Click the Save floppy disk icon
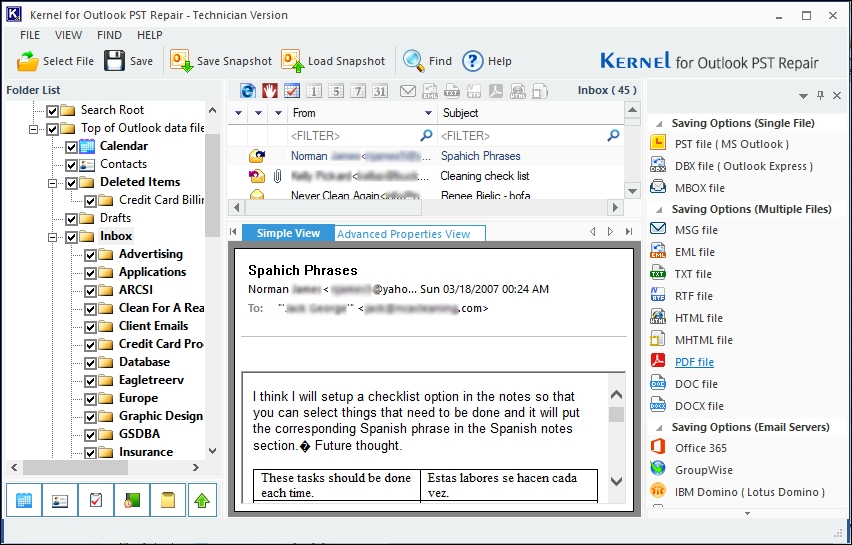Screen dimensions: 852x545 (x=115, y=61)
